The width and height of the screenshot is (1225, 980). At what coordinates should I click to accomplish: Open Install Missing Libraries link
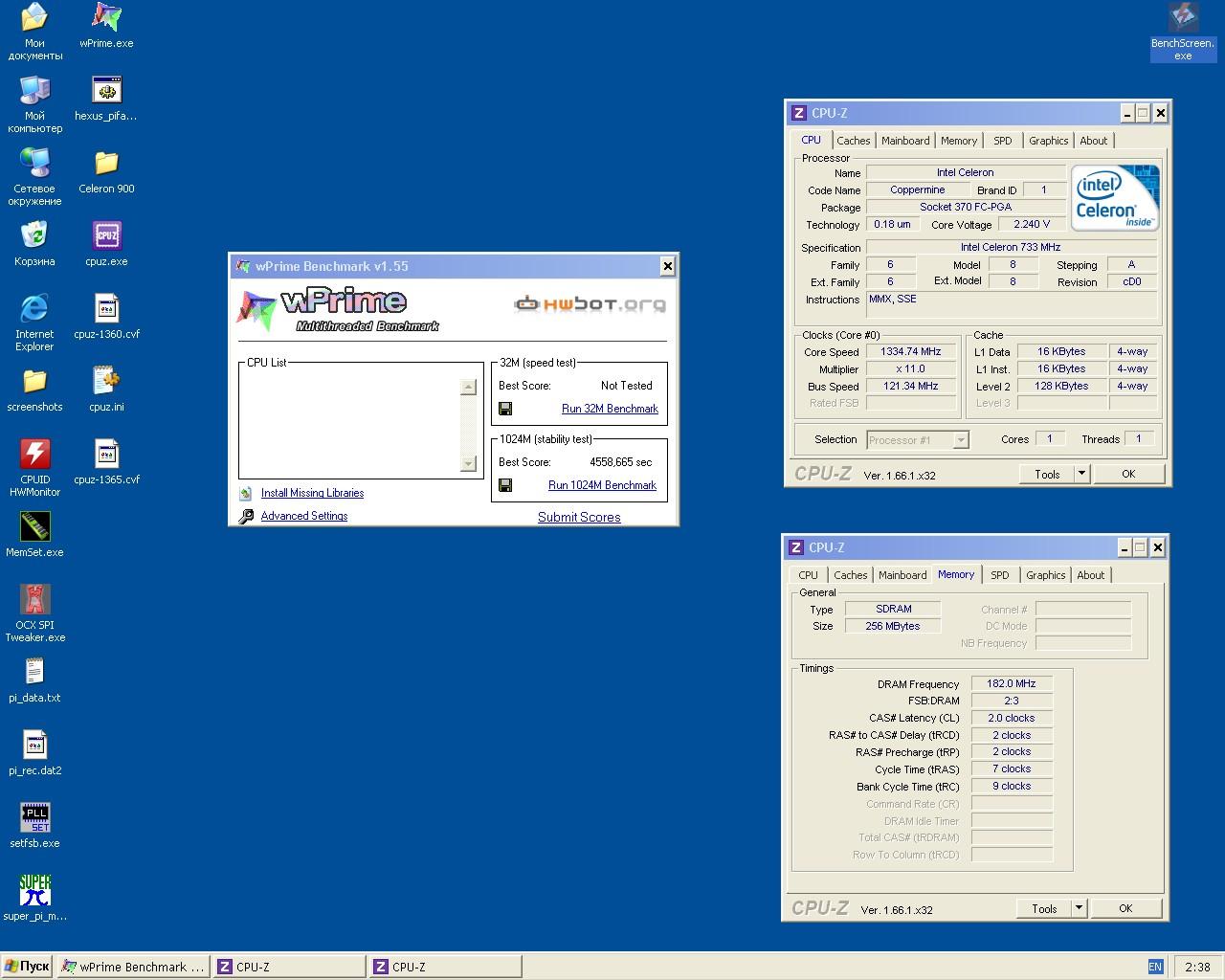pos(312,493)
